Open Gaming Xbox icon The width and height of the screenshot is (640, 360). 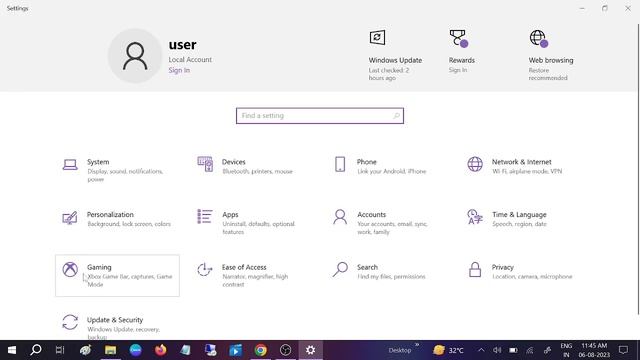[70, 269]
